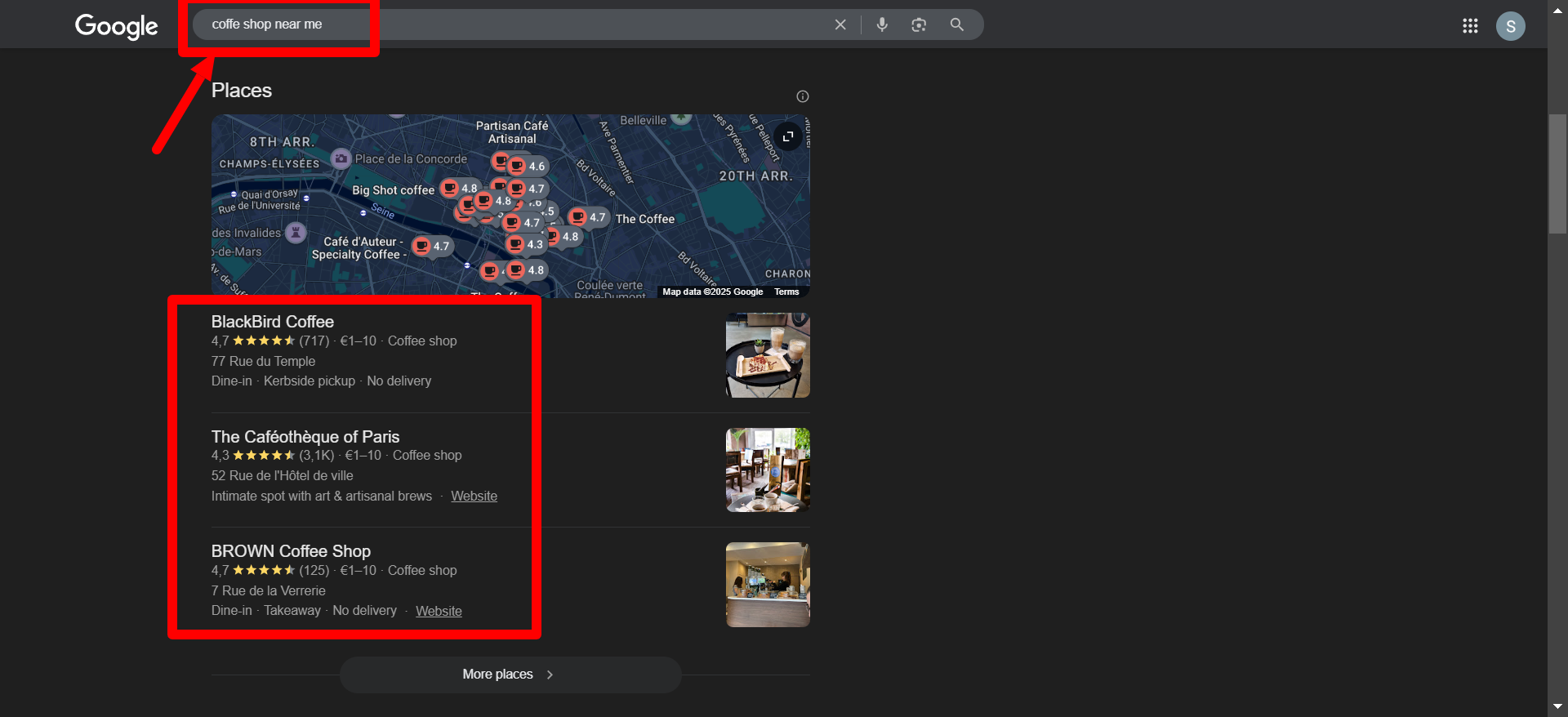Viewport: 1568px width, 717px height.
Task: Open search by image (Lens) icon
Action: click(x=919, y=24)
